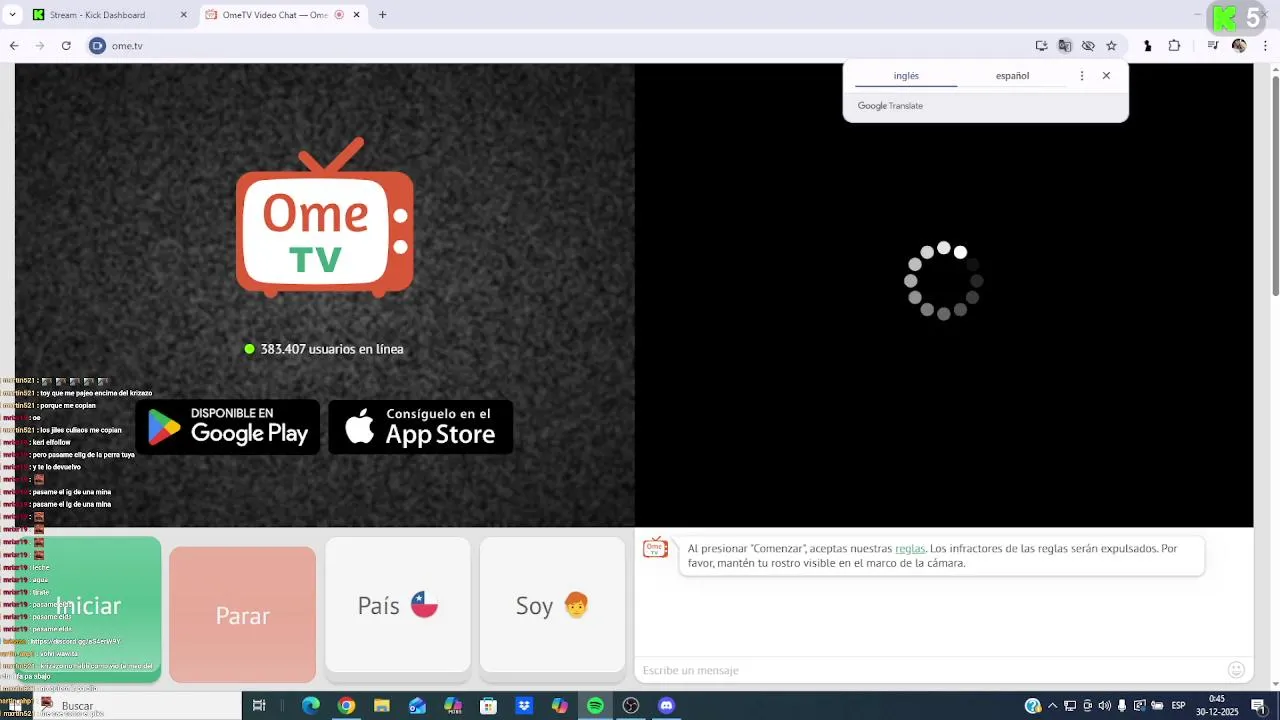Open the Google Translate options menu
1280x720 pixels.
click(1081, 76)
